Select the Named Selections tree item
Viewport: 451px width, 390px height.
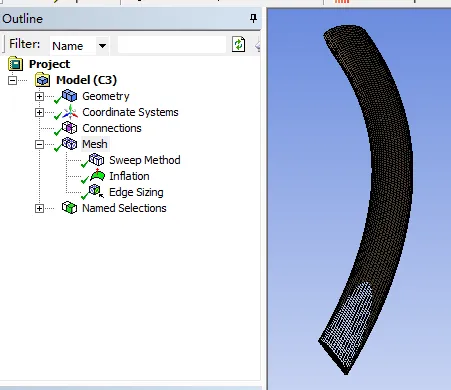[124, 208]
